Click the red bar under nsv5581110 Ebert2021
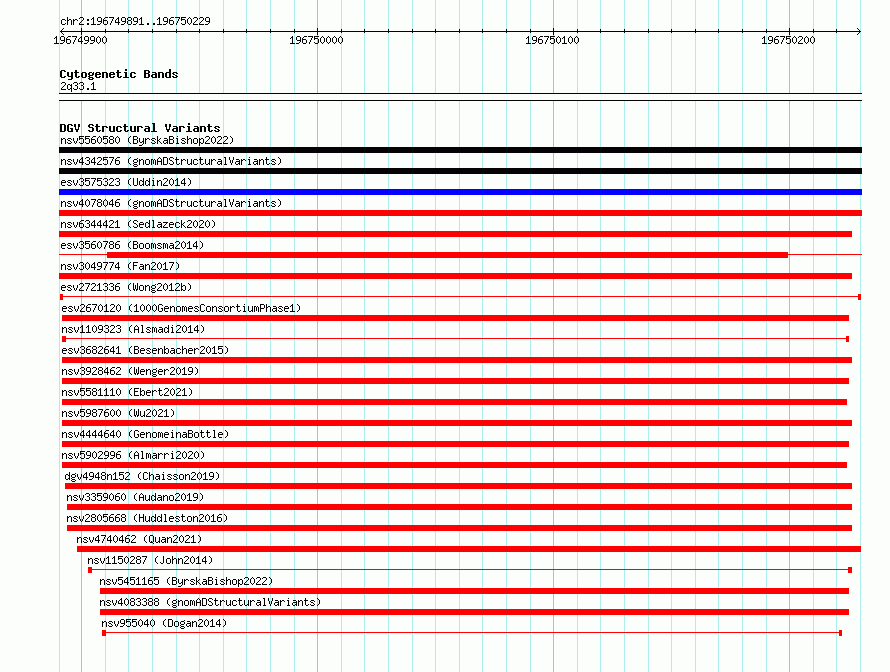This screenshot has height=672, width=890. click(454, 402)
